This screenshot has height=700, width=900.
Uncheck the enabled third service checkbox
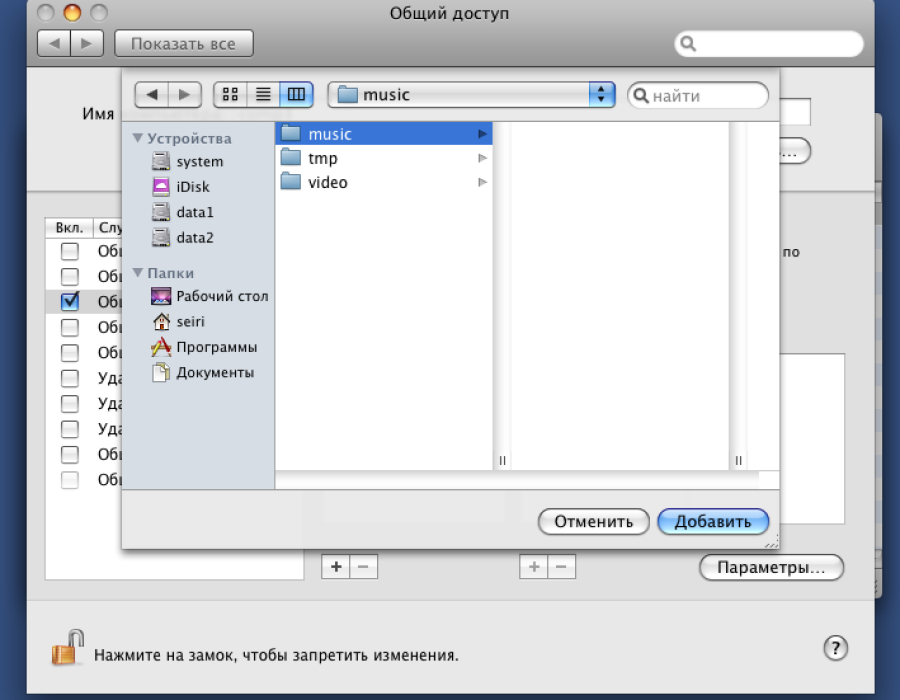70,301
